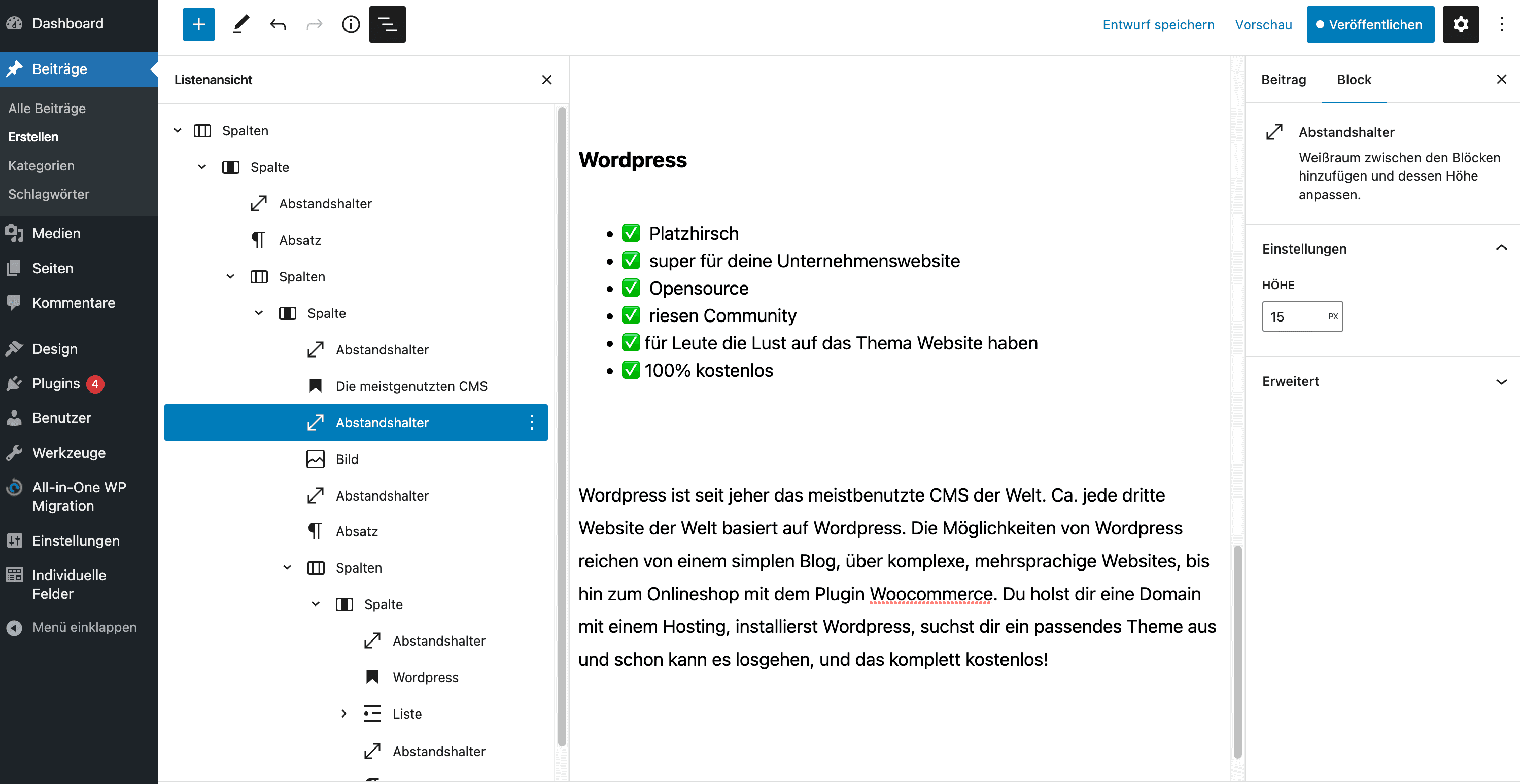The height and width of the screenshot is (784, 1520).
Task: Click the Benutzer person icon
Action: pos(14,418)
